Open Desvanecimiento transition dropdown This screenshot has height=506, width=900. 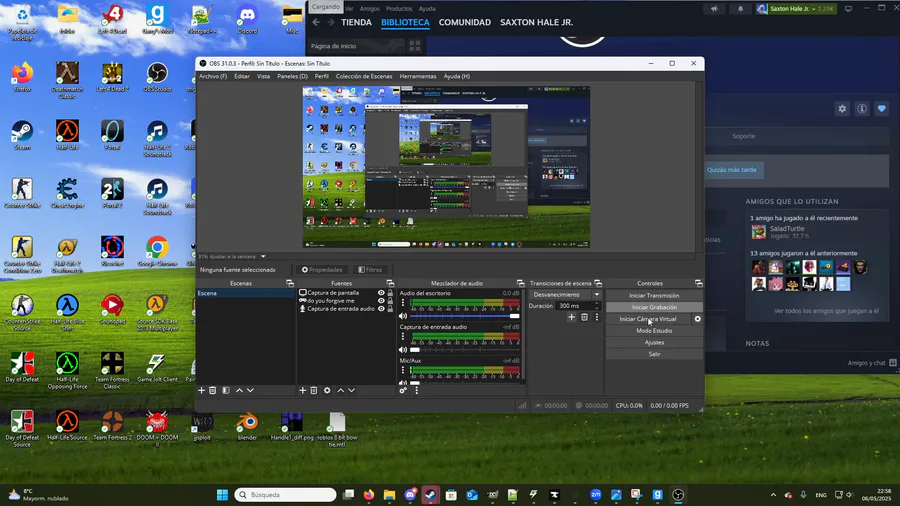pos(565,294)
